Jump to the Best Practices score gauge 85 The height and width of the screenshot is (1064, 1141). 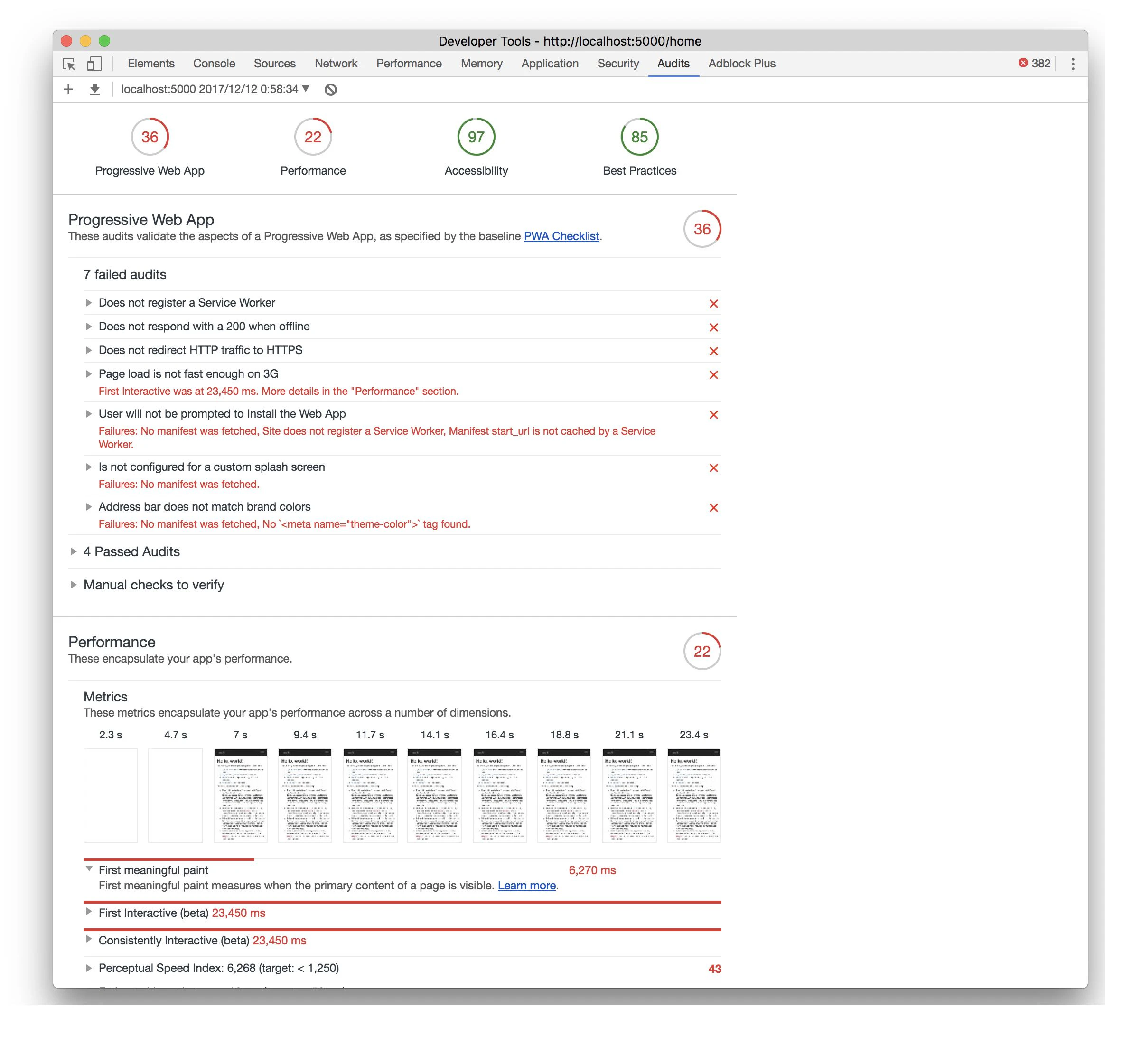pyautogui.click(x=639, y=137)
